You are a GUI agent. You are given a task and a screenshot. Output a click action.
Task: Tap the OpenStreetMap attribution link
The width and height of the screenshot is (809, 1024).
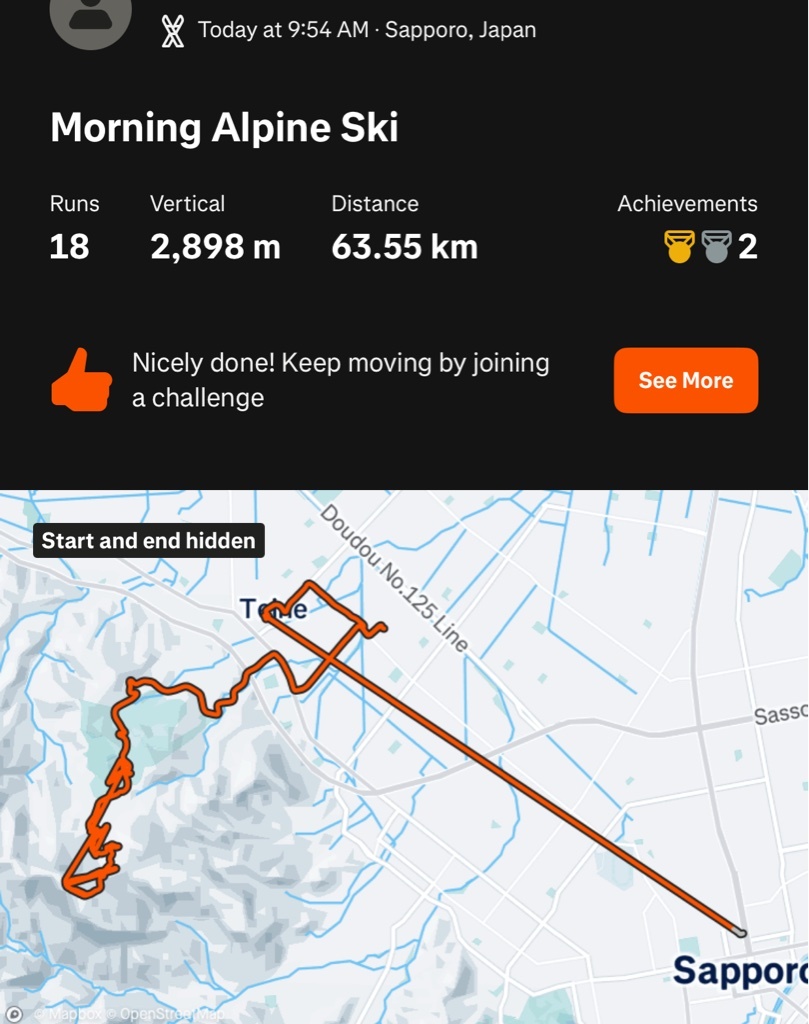171,1014
